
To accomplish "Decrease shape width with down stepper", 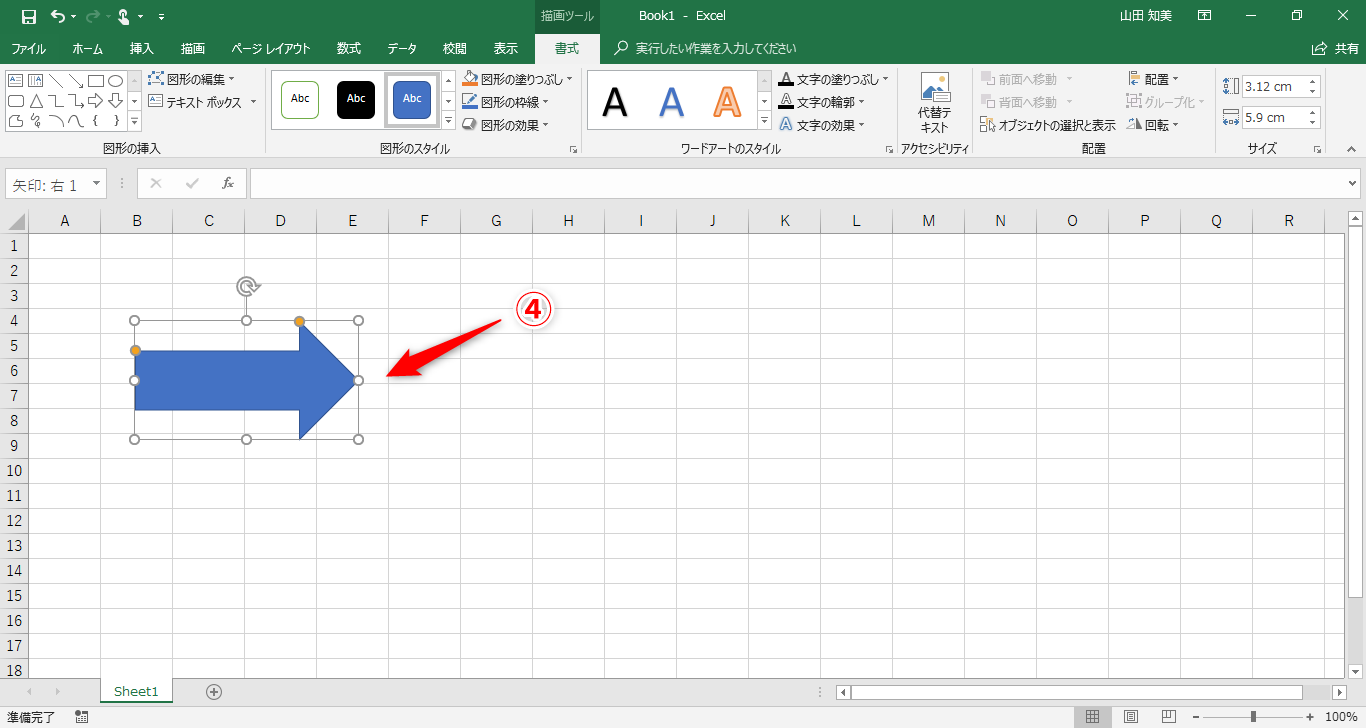I will pyautogui.click(x=1313, y=123).
